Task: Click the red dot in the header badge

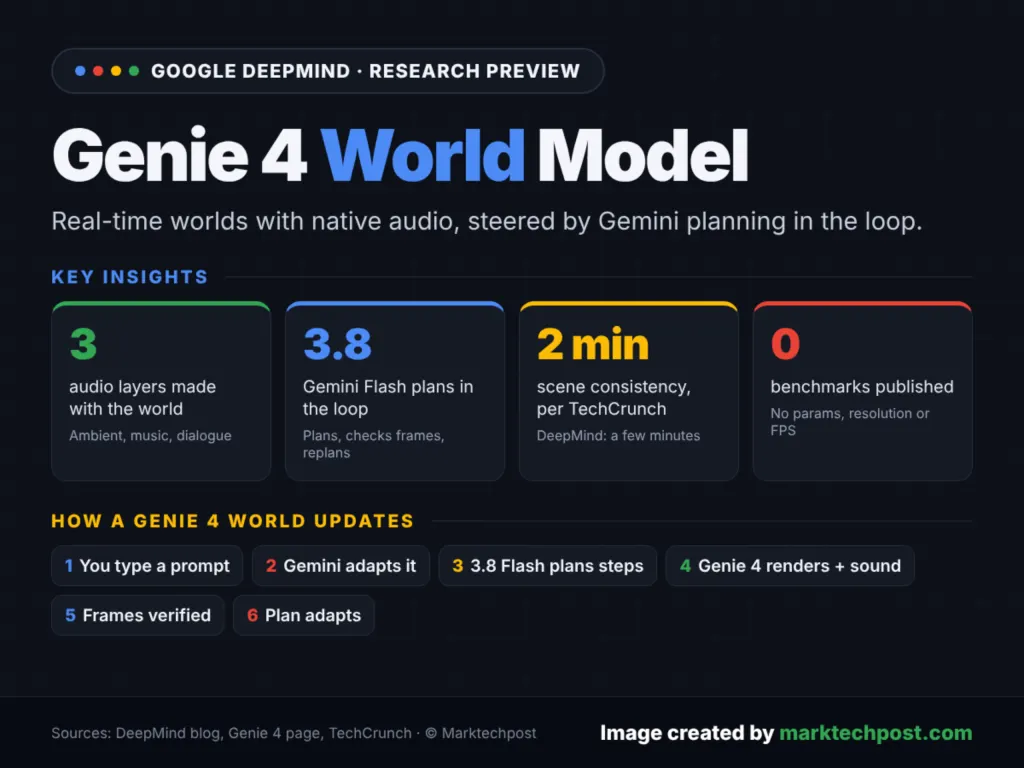Action: (x=98, y=71)
